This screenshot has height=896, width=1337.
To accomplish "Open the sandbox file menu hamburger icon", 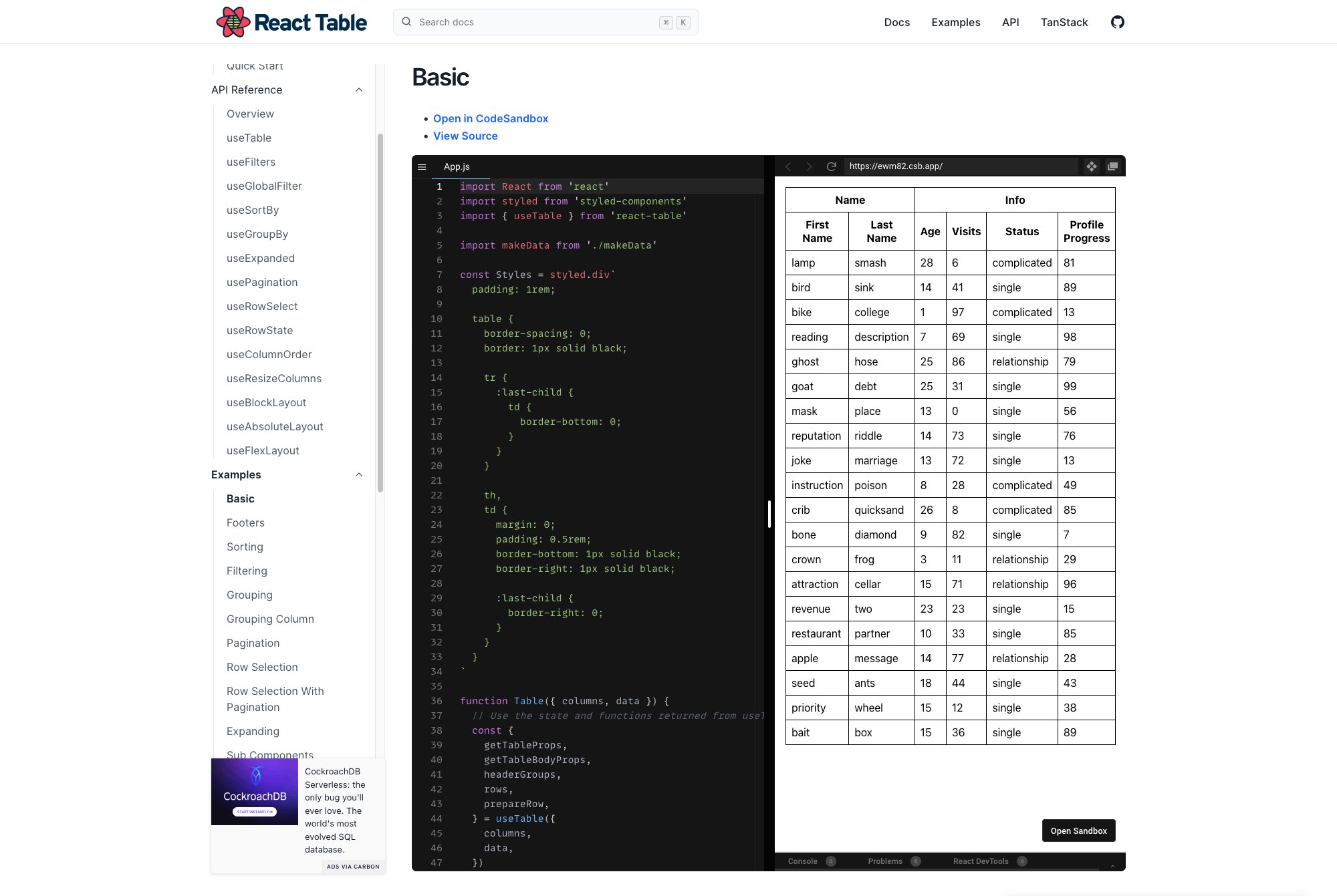I will pyautogui.click(x=422, y=167).
